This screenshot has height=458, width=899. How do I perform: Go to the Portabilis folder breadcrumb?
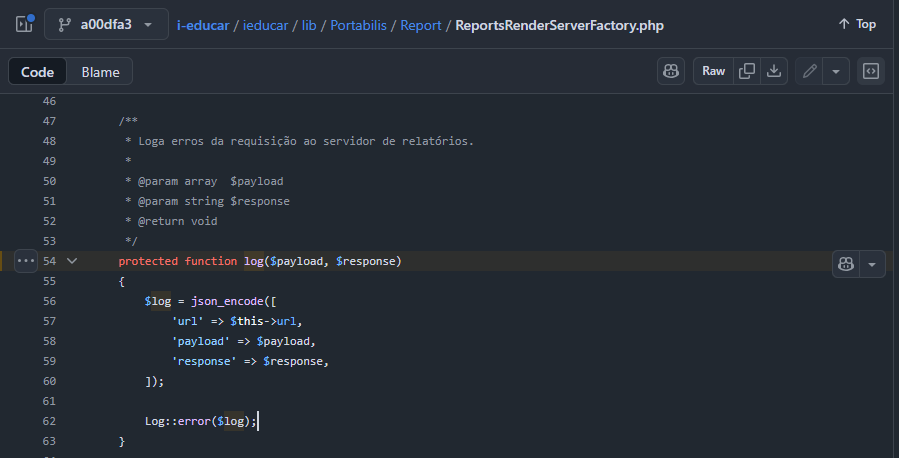pyautogui.click(x=358, y=26)
